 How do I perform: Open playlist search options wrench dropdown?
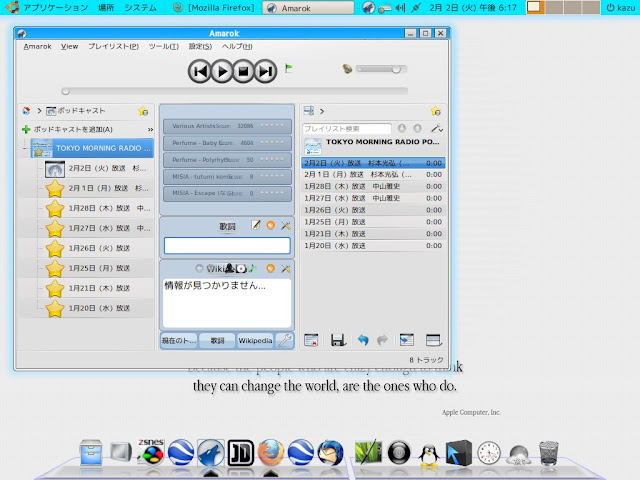click(x=437, y=129)
